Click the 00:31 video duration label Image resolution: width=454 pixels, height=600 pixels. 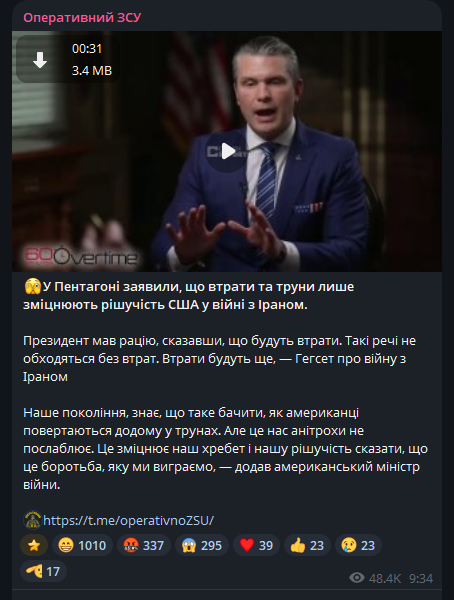pos(87,49)
